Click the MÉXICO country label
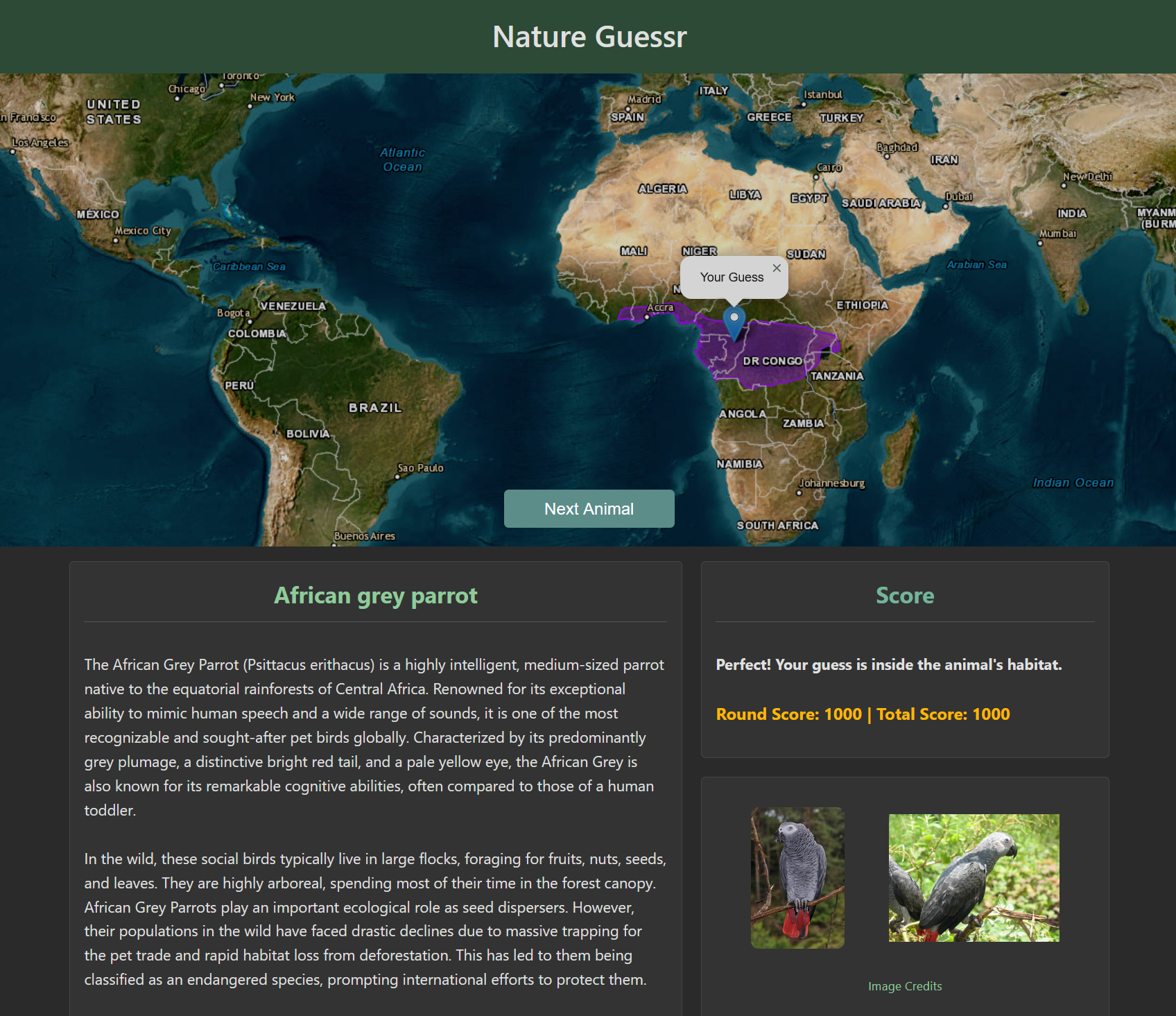This screenshot has width=1176, height=1016. coord(98,214)
